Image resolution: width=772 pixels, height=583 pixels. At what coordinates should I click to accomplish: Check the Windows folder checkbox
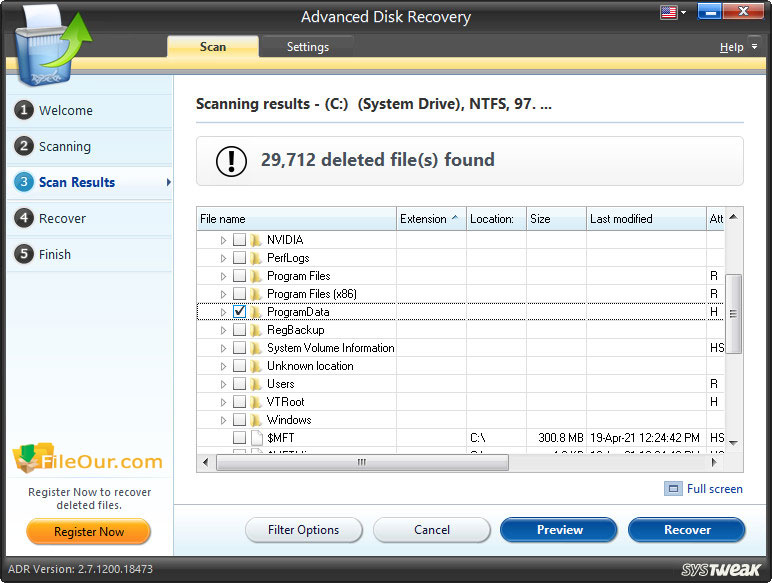[239, 420]
